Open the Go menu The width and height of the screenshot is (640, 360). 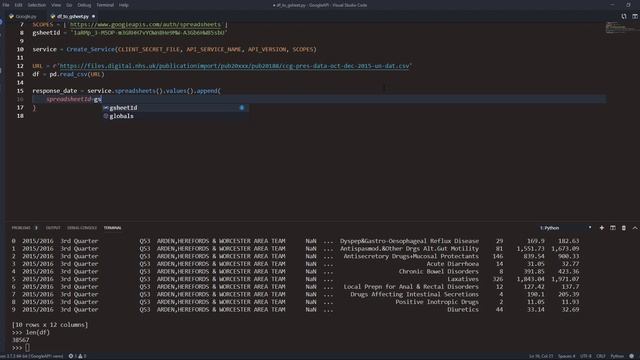point(69,5)
